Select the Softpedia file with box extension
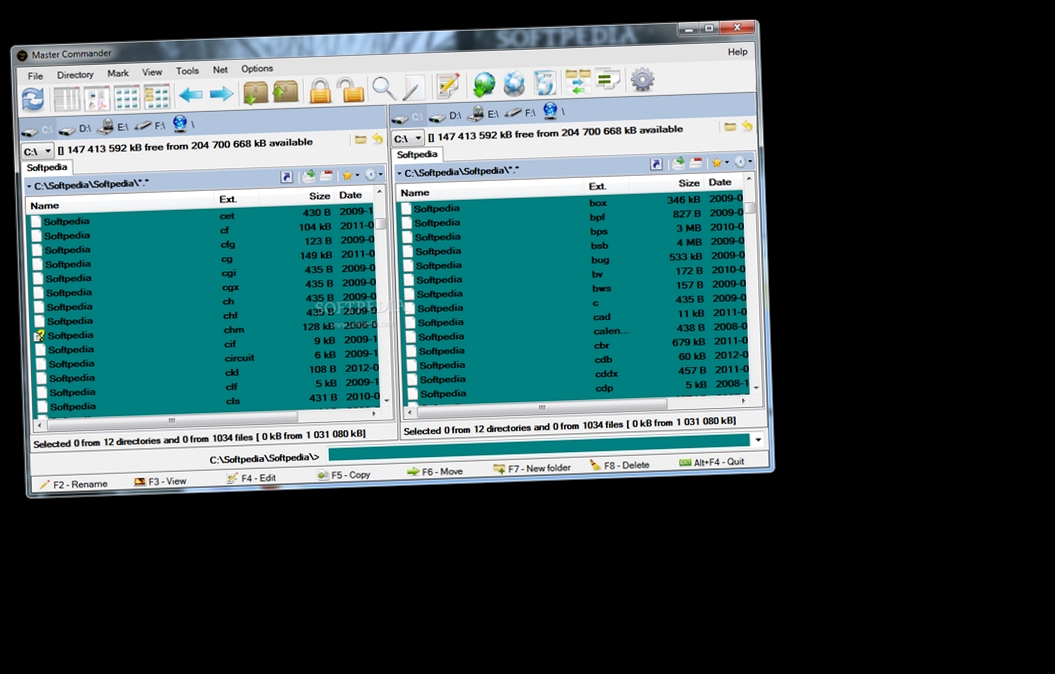The image size is (1055, 674). (x=572, y=204)
